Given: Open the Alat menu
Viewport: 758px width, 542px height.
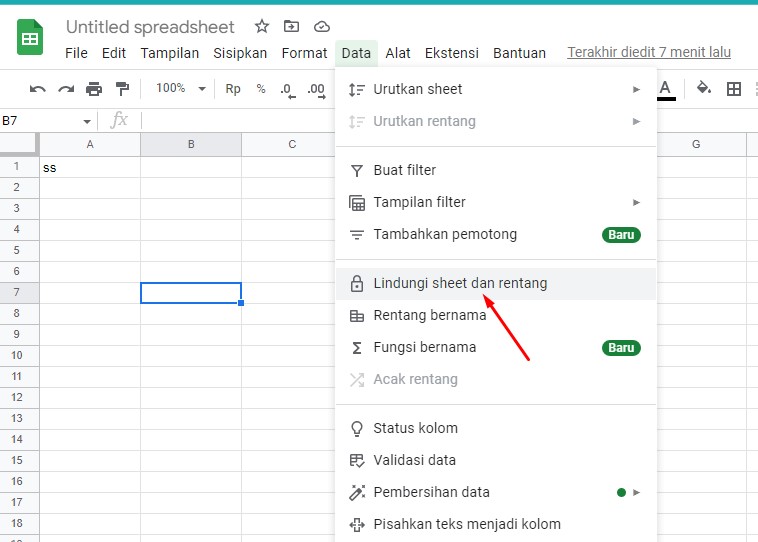Looking at the screenshot, I should point(398,53).
